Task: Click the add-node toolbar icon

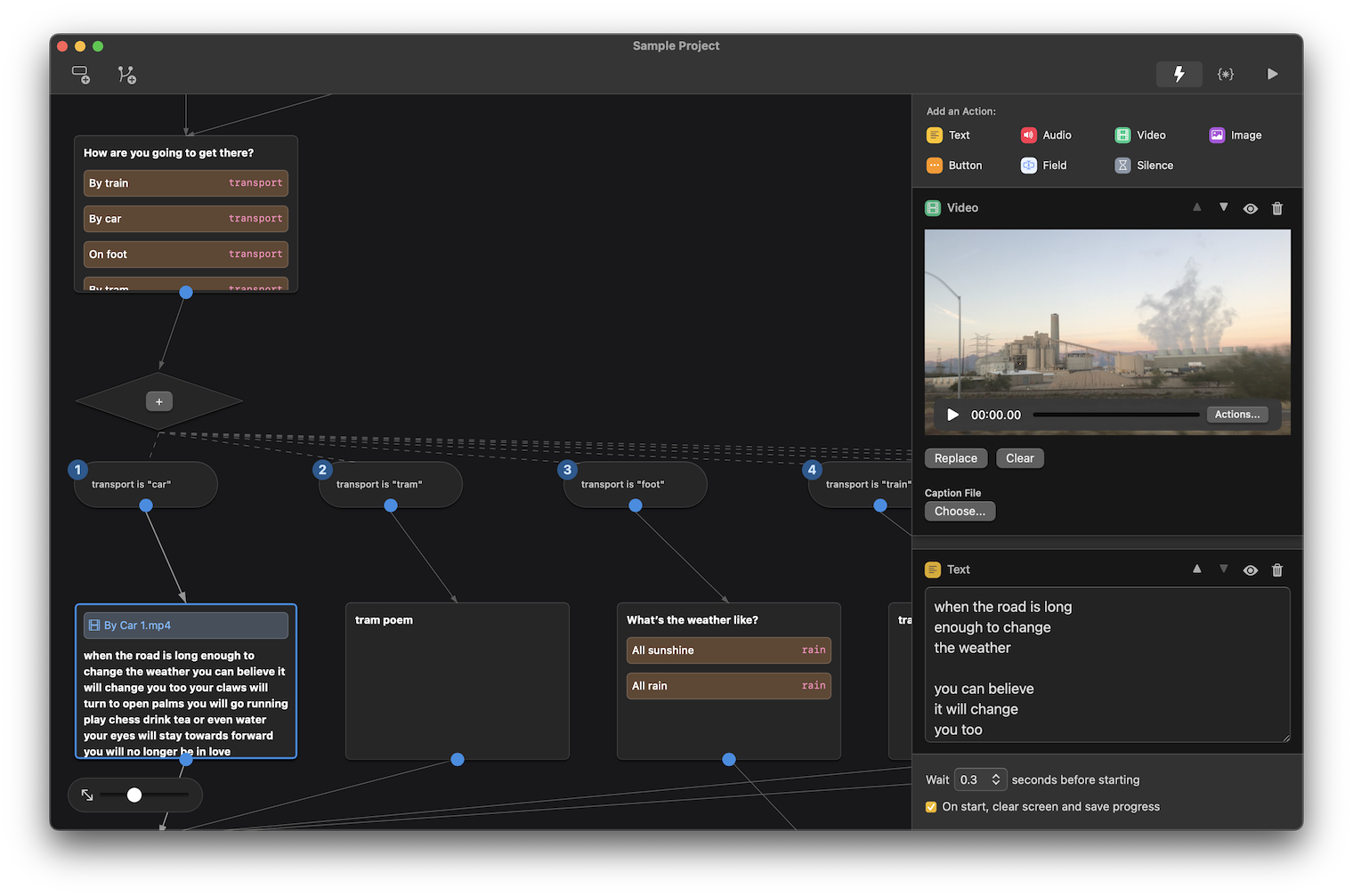Action: [80, 75]
